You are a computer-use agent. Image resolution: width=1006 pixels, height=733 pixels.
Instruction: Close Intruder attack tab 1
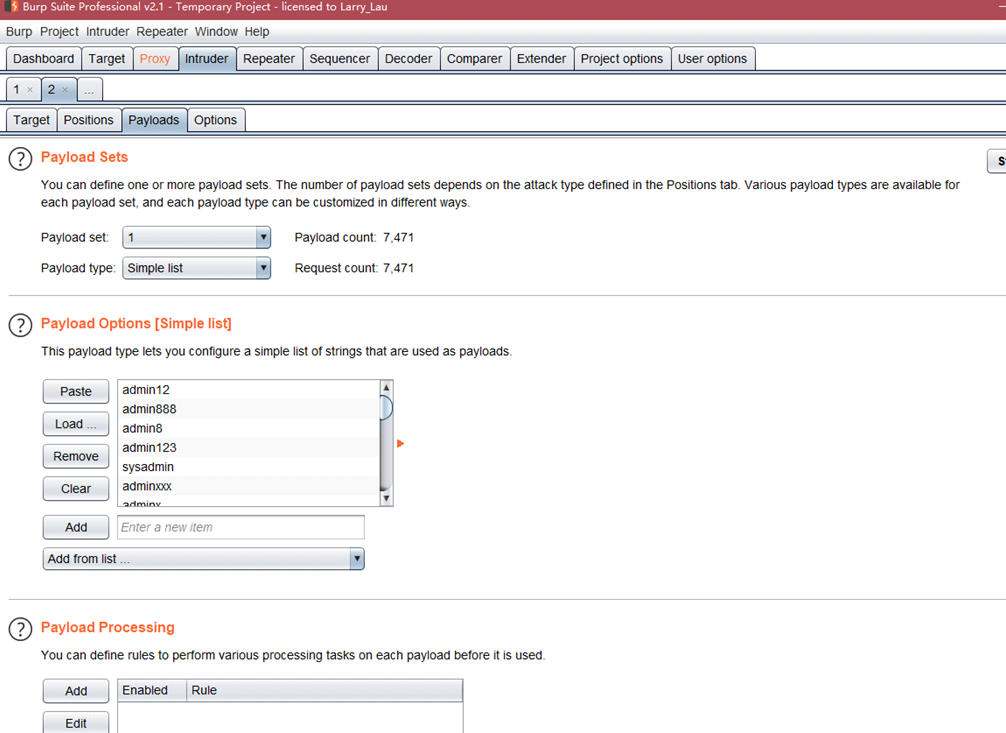30,90
